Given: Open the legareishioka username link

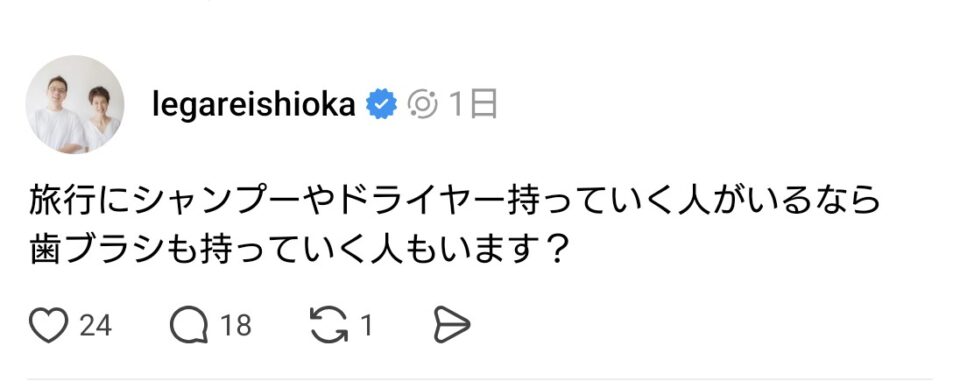Looking at the screenshot, I should 253,105.
